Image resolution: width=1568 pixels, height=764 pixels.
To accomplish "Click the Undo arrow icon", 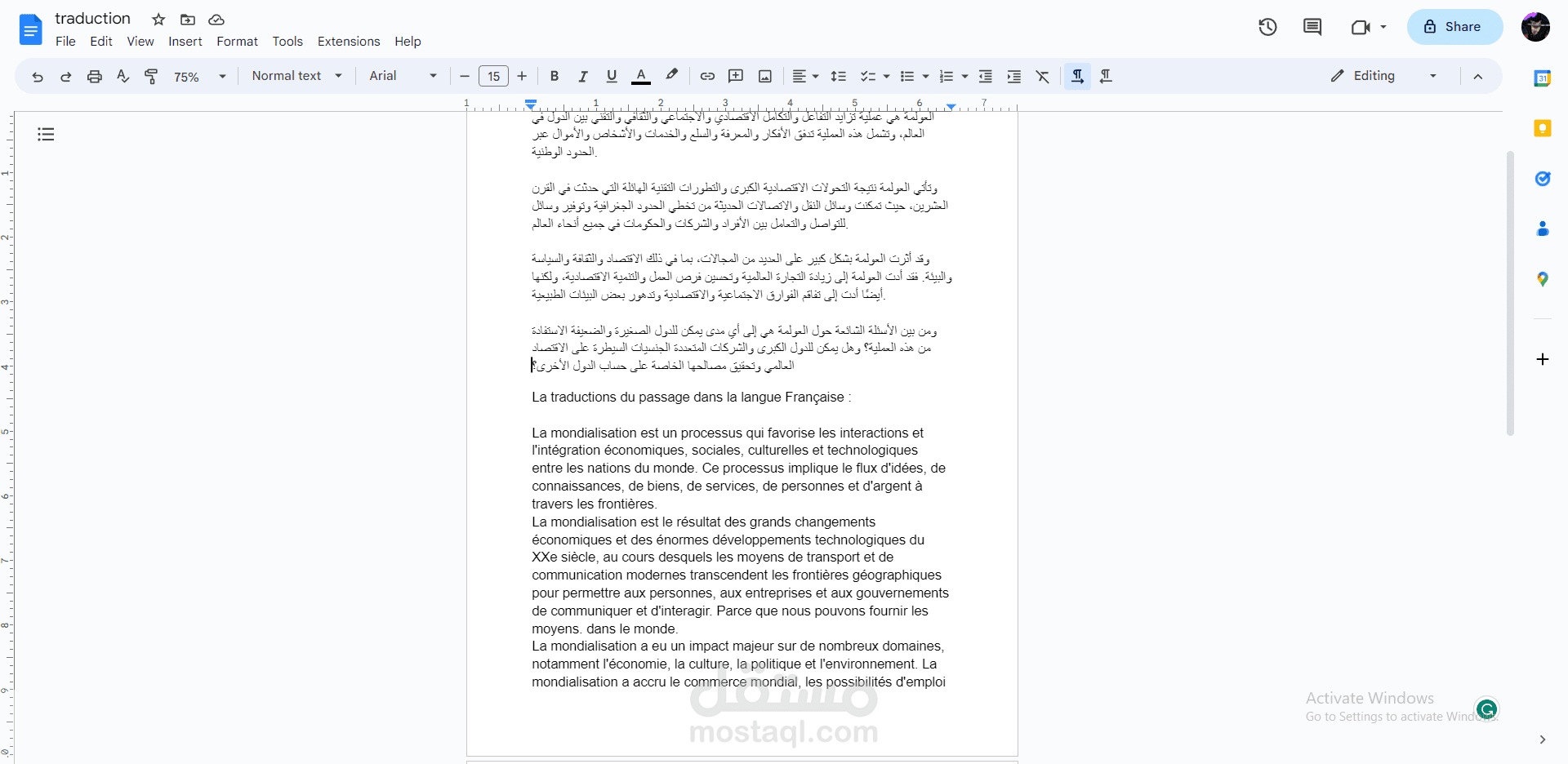I will click(x=38, y=76).
